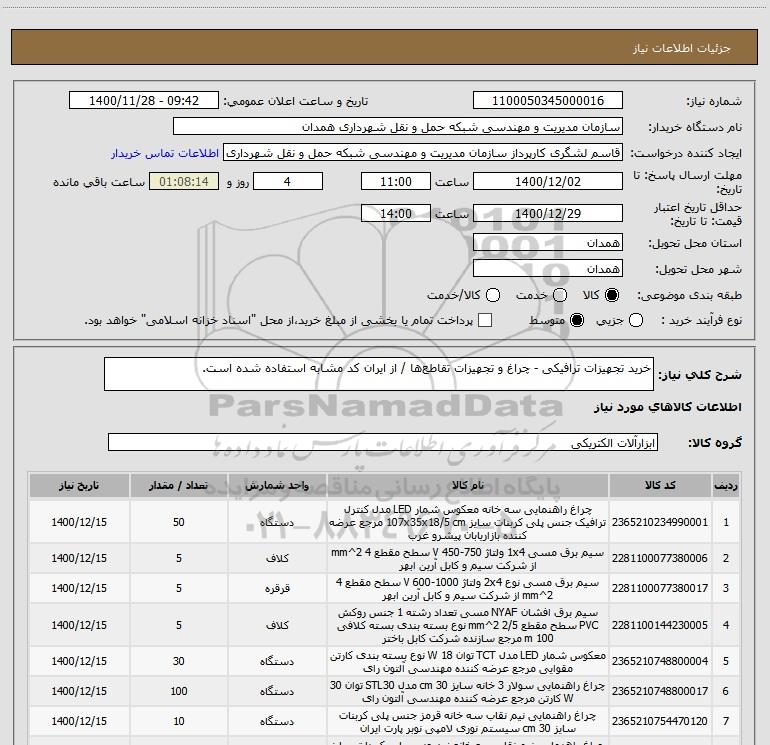The height and width of the screenshot is (745, 770).
Task: Click the unit قرقره in row 3
Action: tap(277, 588)
